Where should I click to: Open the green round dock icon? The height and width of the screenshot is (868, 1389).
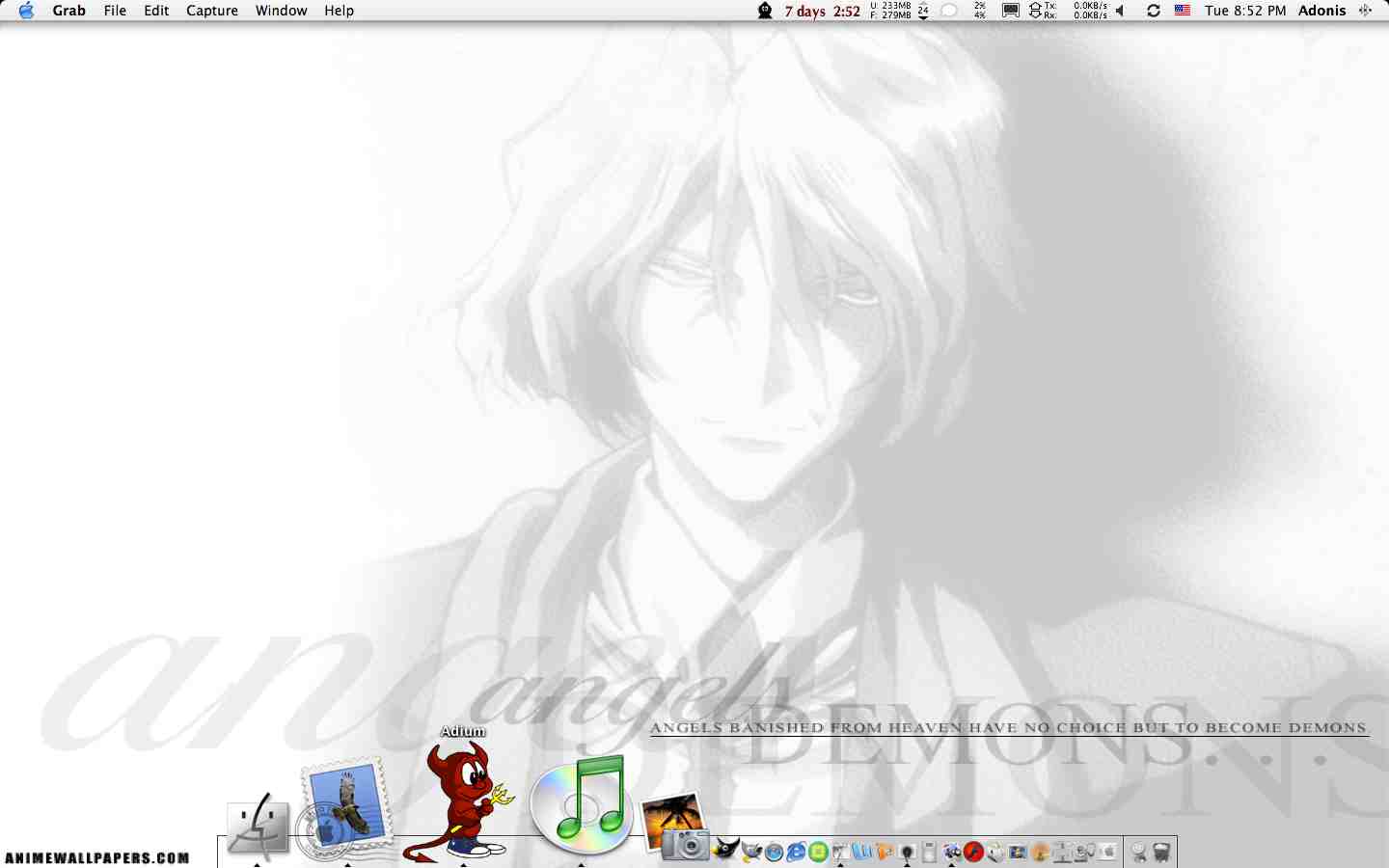tap(818, 852)
